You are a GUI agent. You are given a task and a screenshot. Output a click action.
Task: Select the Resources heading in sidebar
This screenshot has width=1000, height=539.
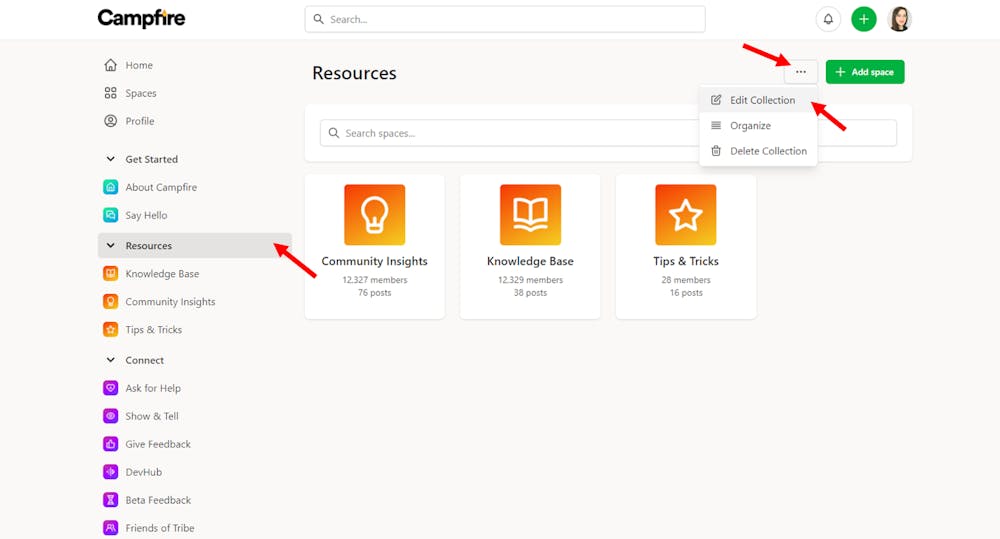pyautogui.click(x=149, y=246)
